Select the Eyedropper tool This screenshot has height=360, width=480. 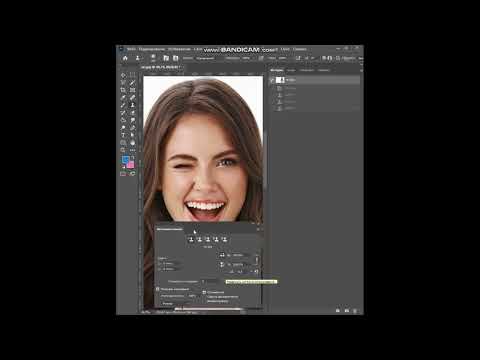(123, 97)
